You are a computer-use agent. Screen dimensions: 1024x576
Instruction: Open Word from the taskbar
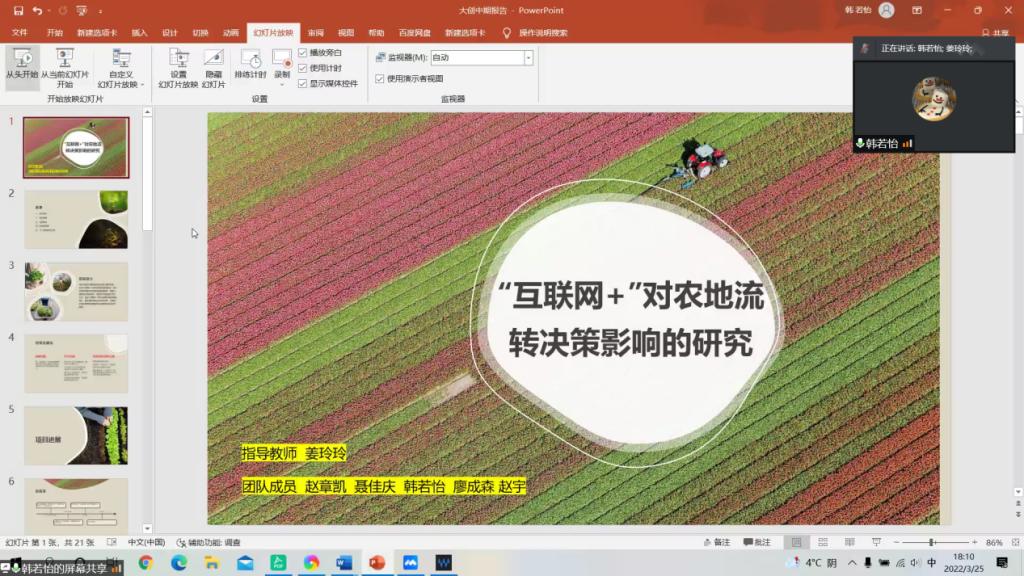pos(344,563)
